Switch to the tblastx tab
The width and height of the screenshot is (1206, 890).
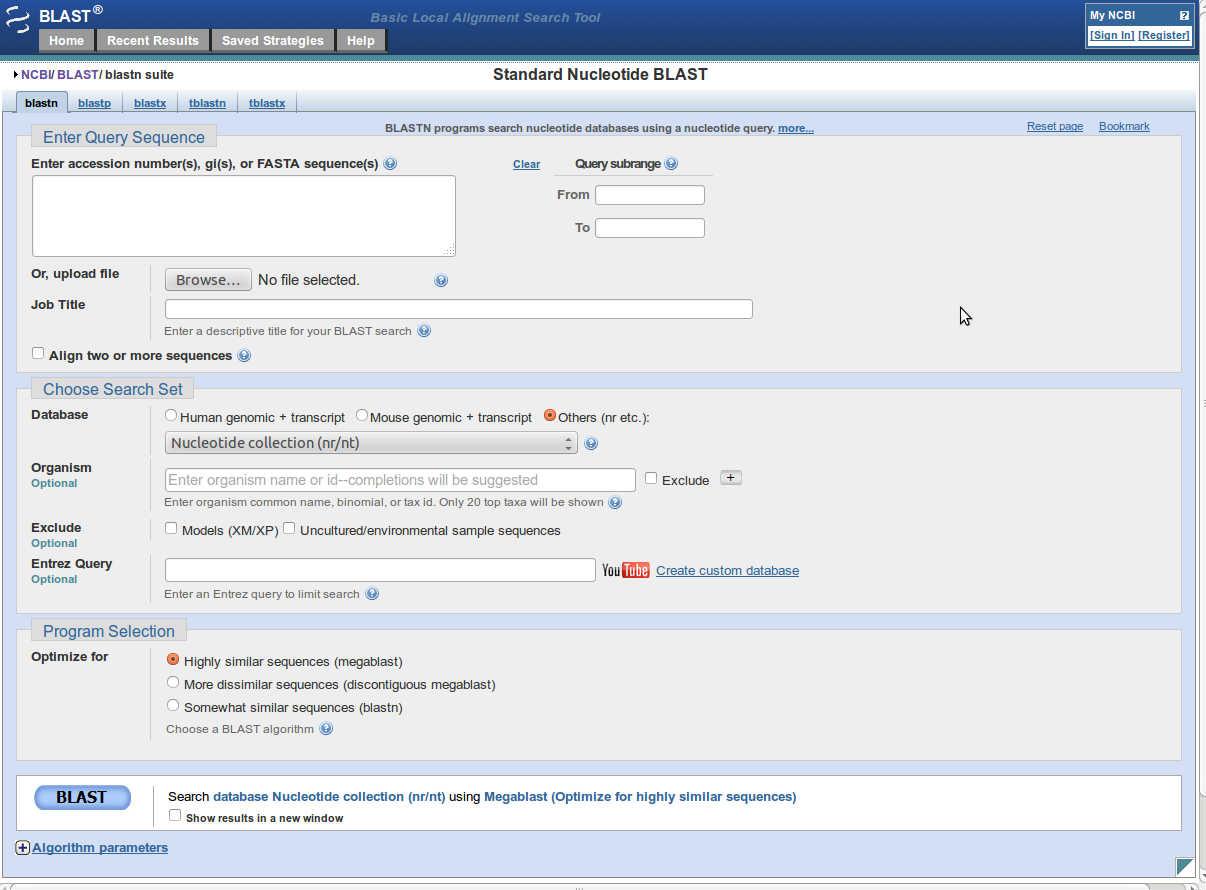point(267,103)
